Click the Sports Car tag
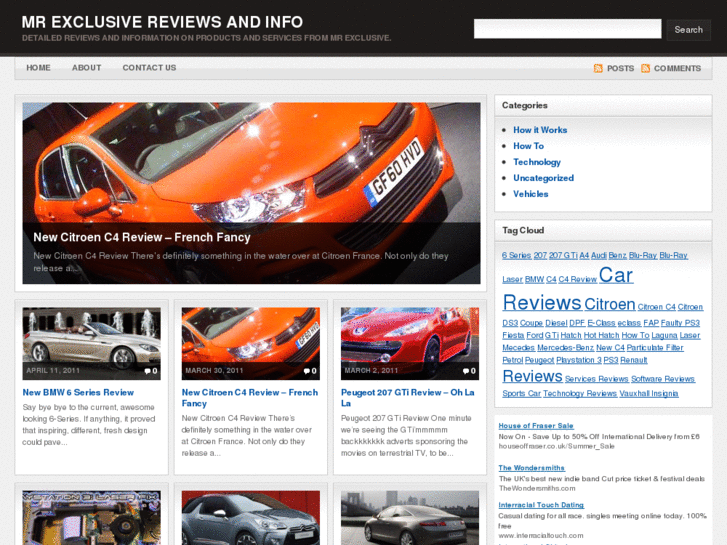Viewport: 727px width, 545px height. [522, 394]
